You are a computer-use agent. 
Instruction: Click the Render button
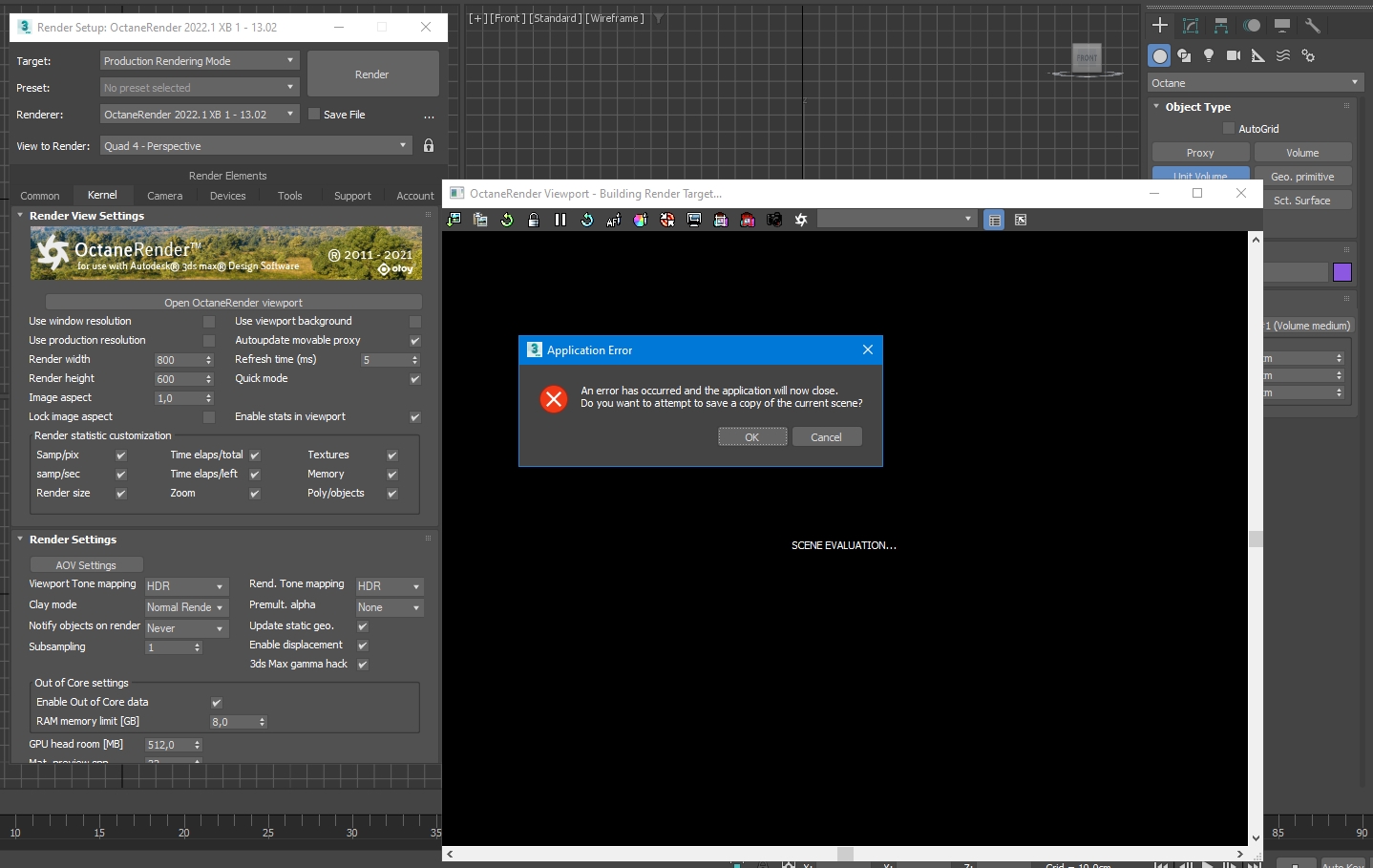[x=372, y=74]
